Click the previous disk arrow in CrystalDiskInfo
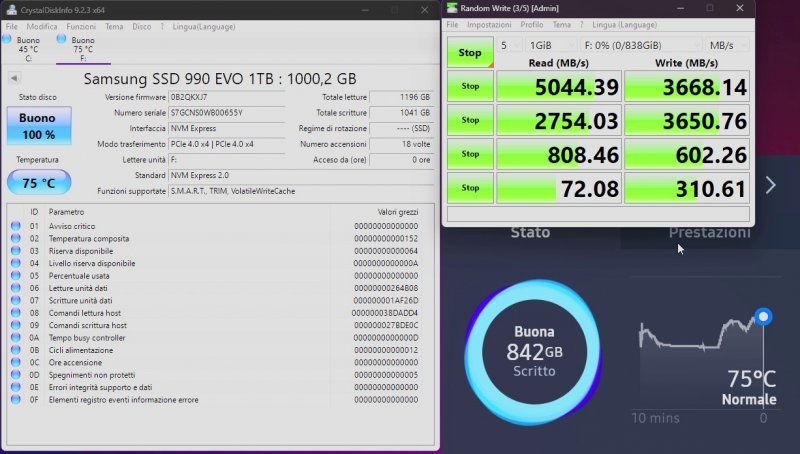 pyautogui.click(x=14, y=78)
